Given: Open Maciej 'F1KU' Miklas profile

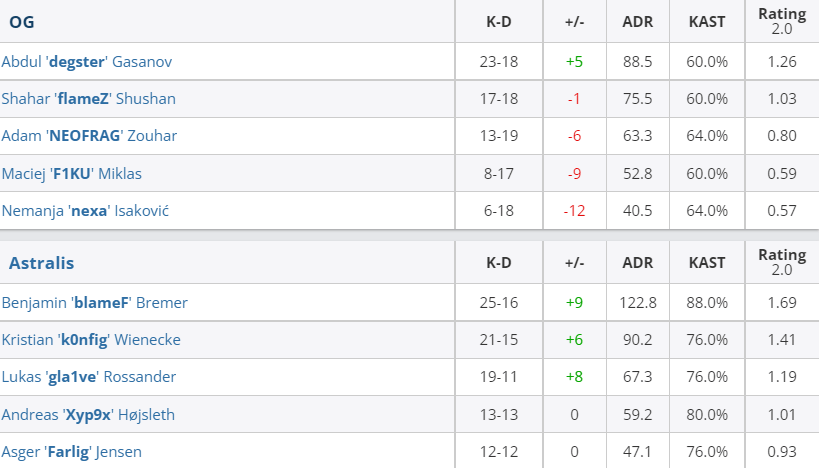Looking at the screenshot, I should click(72, 173).
